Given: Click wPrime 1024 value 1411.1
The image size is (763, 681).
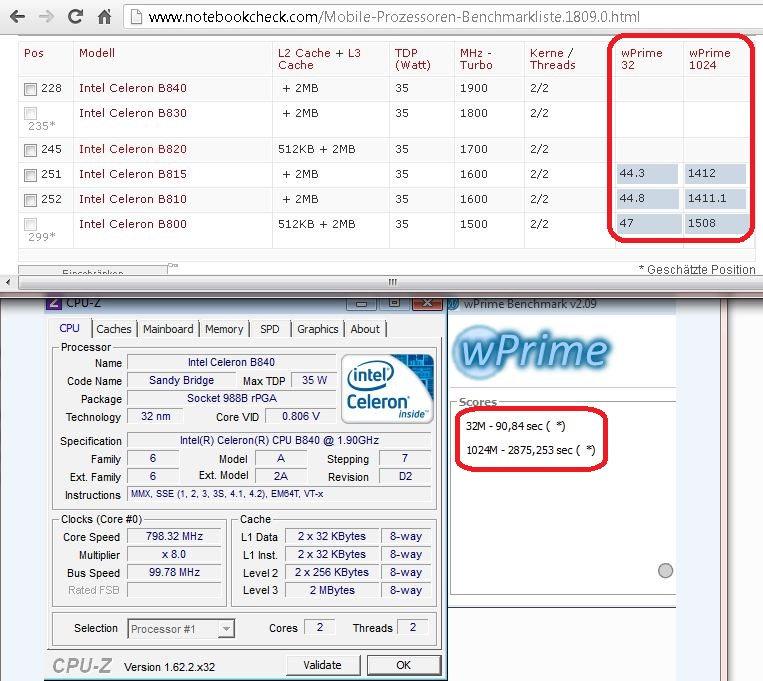Looking at the screenshot, I should click(715, 198).
